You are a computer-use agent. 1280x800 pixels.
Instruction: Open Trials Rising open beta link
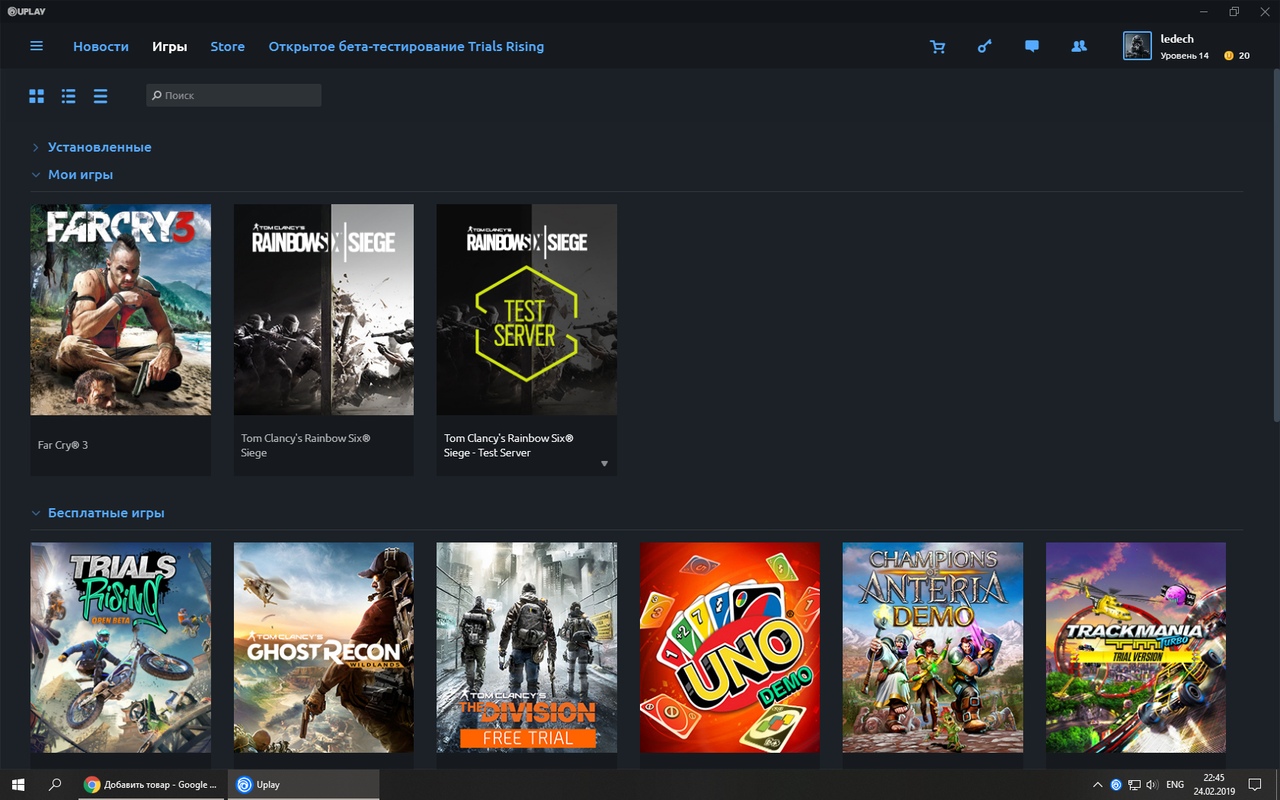406,47
